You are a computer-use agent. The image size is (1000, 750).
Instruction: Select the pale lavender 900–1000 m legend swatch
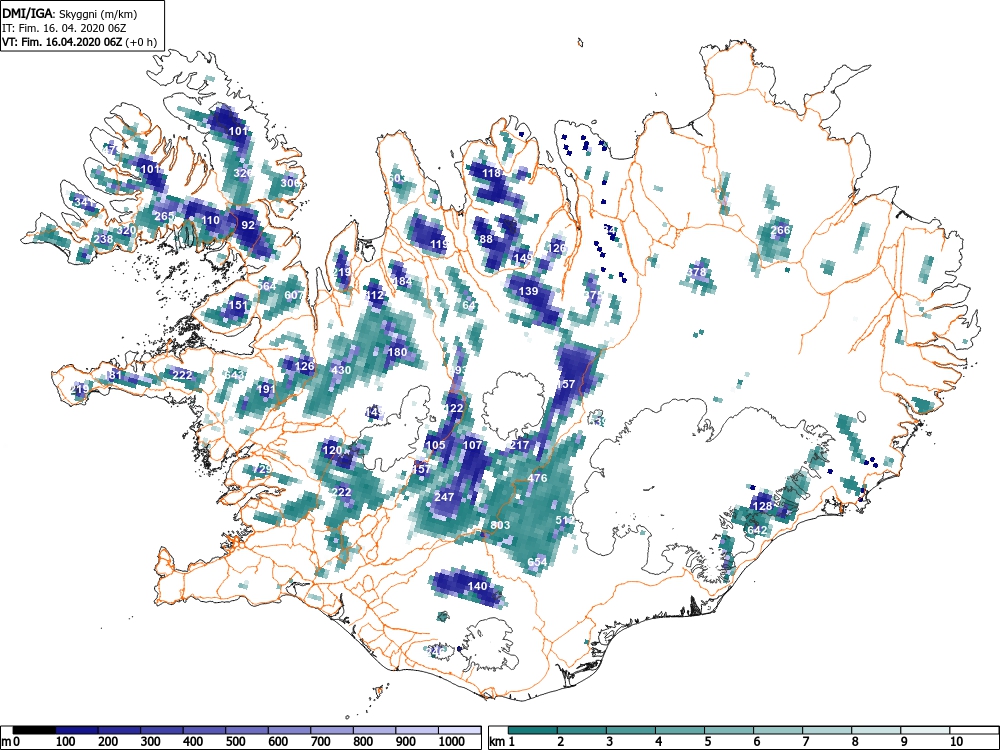click(x=417, y=730)
